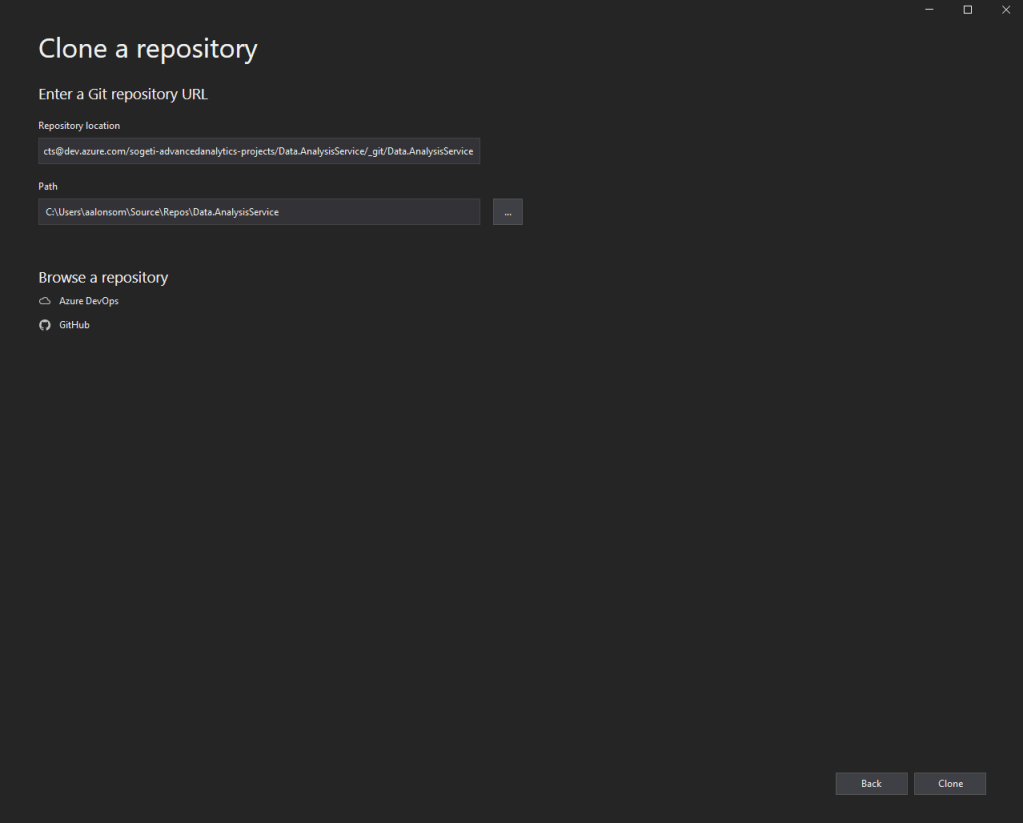Click the Azure DevOps cloud icon
1023x823 pixels.
(x=44, y=301)
